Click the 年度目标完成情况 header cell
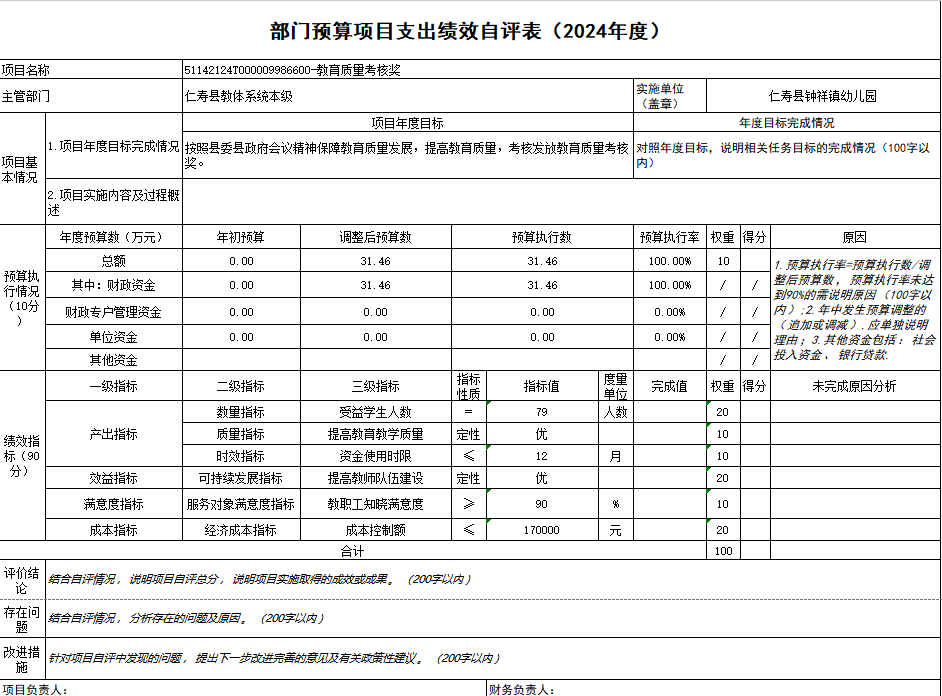The image size is (942, 696). 786,123
